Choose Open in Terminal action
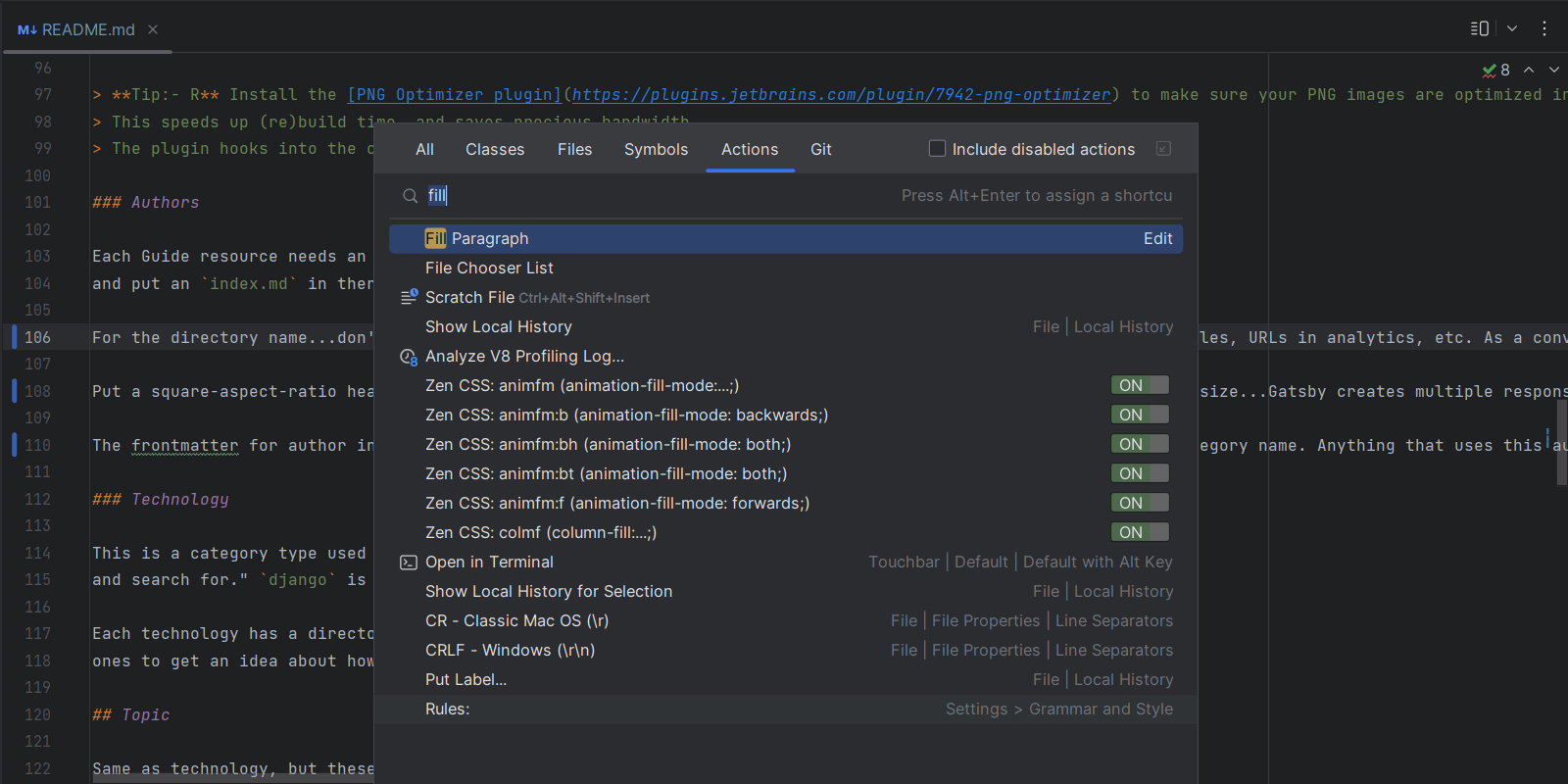Image resolution: width=1568 pixels, height=784 pixels. coord(490,563)
